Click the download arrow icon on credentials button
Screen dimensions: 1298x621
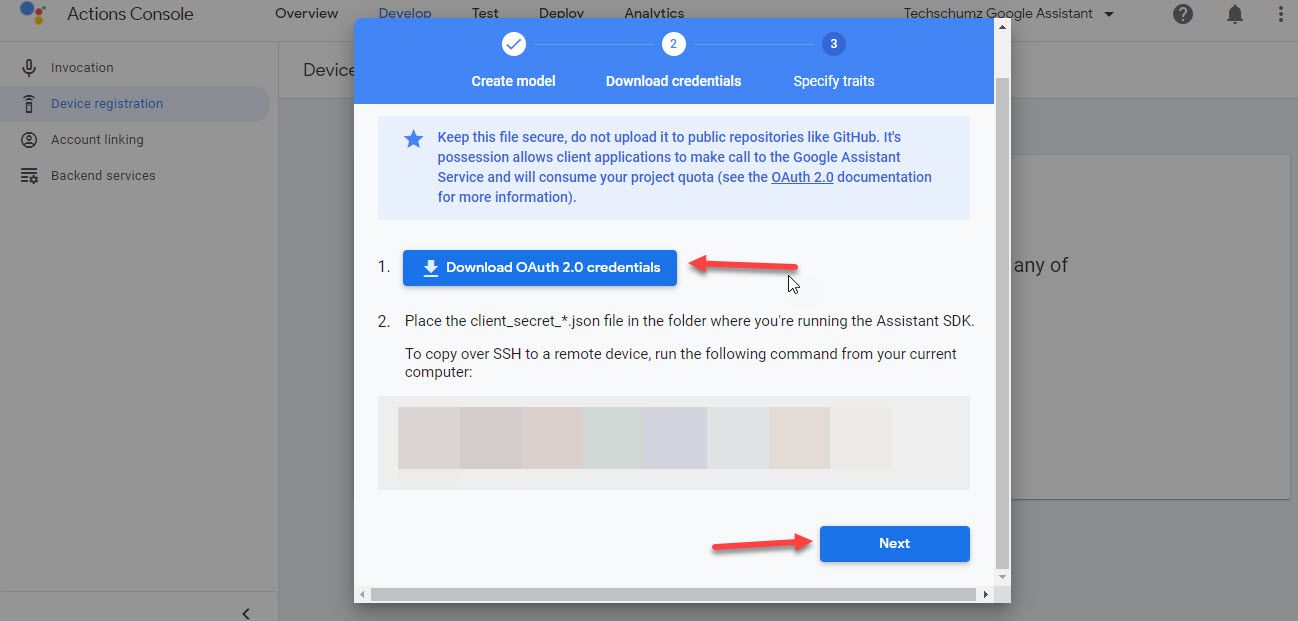[x=431, y=266]
